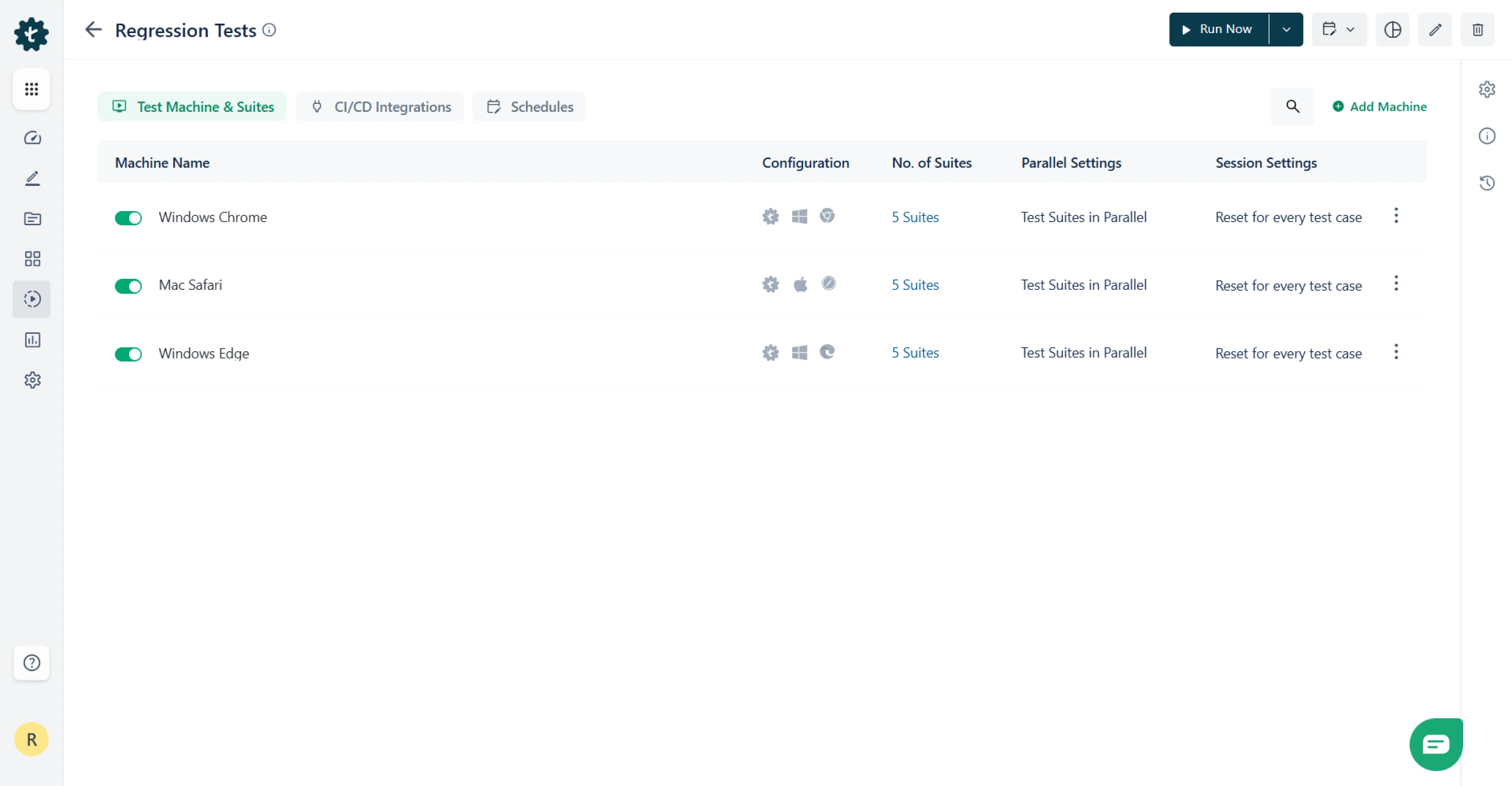Open dashboard gauge icon in sidebar
The height and width of the screenshot is (786, 1512).
(32, 138)
